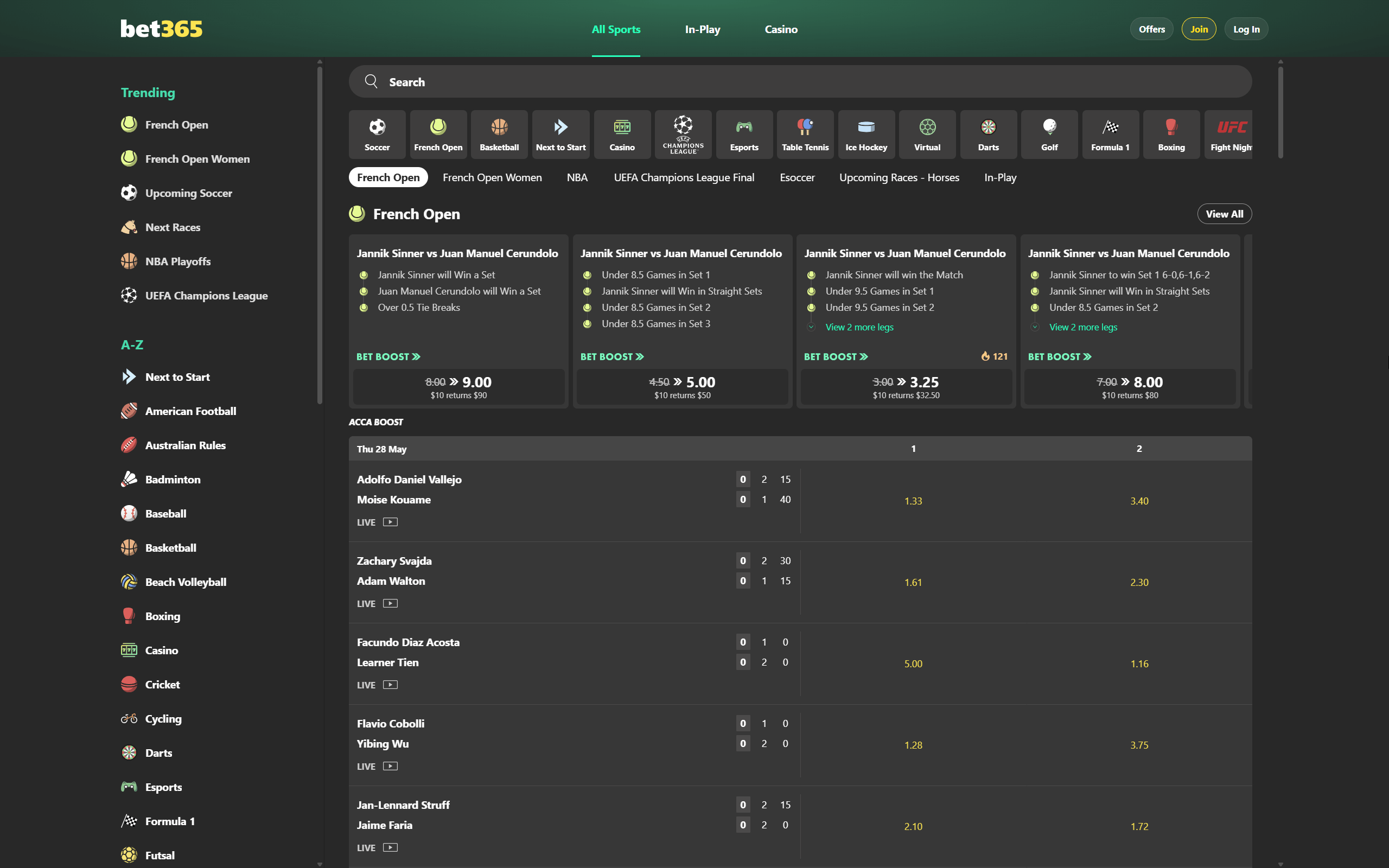Screen dimensions: 1389x868
Task: Open the Soccer sport tile
Action: tap(377, 135)
